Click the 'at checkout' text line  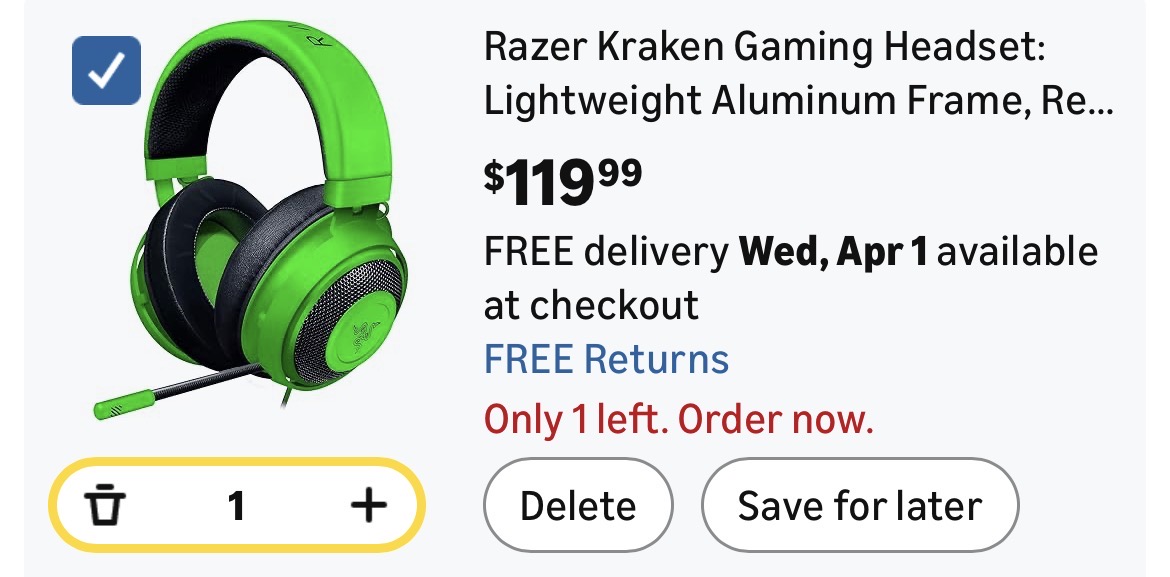tap(591, 305)
